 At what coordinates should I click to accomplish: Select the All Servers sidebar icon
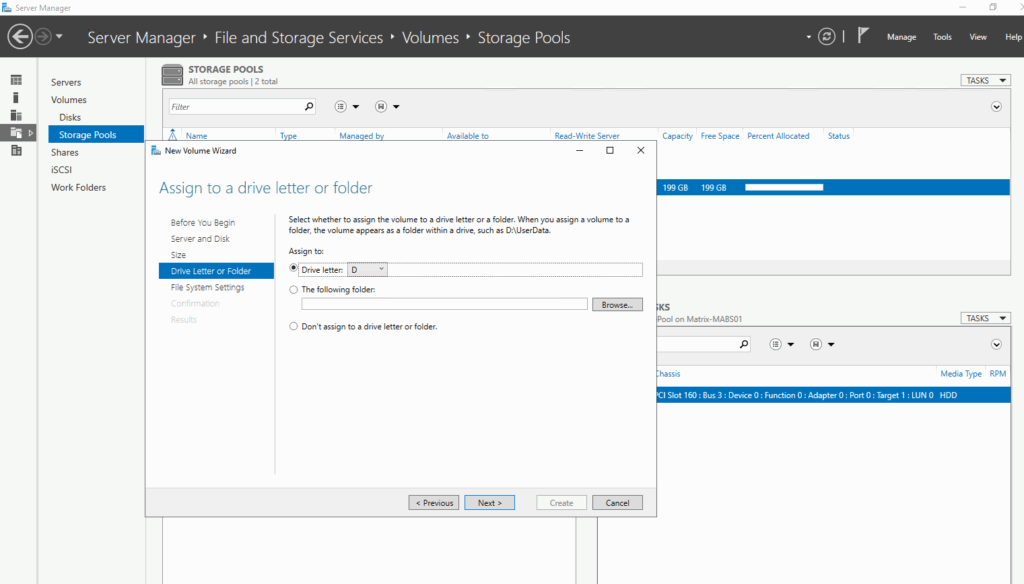pyautogui.click(x=16, y=115)
